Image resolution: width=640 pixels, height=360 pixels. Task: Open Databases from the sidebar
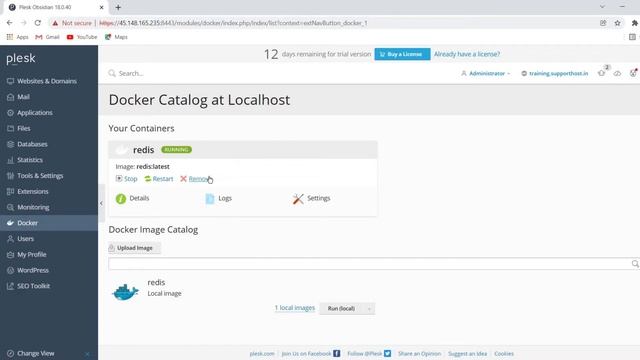click(27, 144)
